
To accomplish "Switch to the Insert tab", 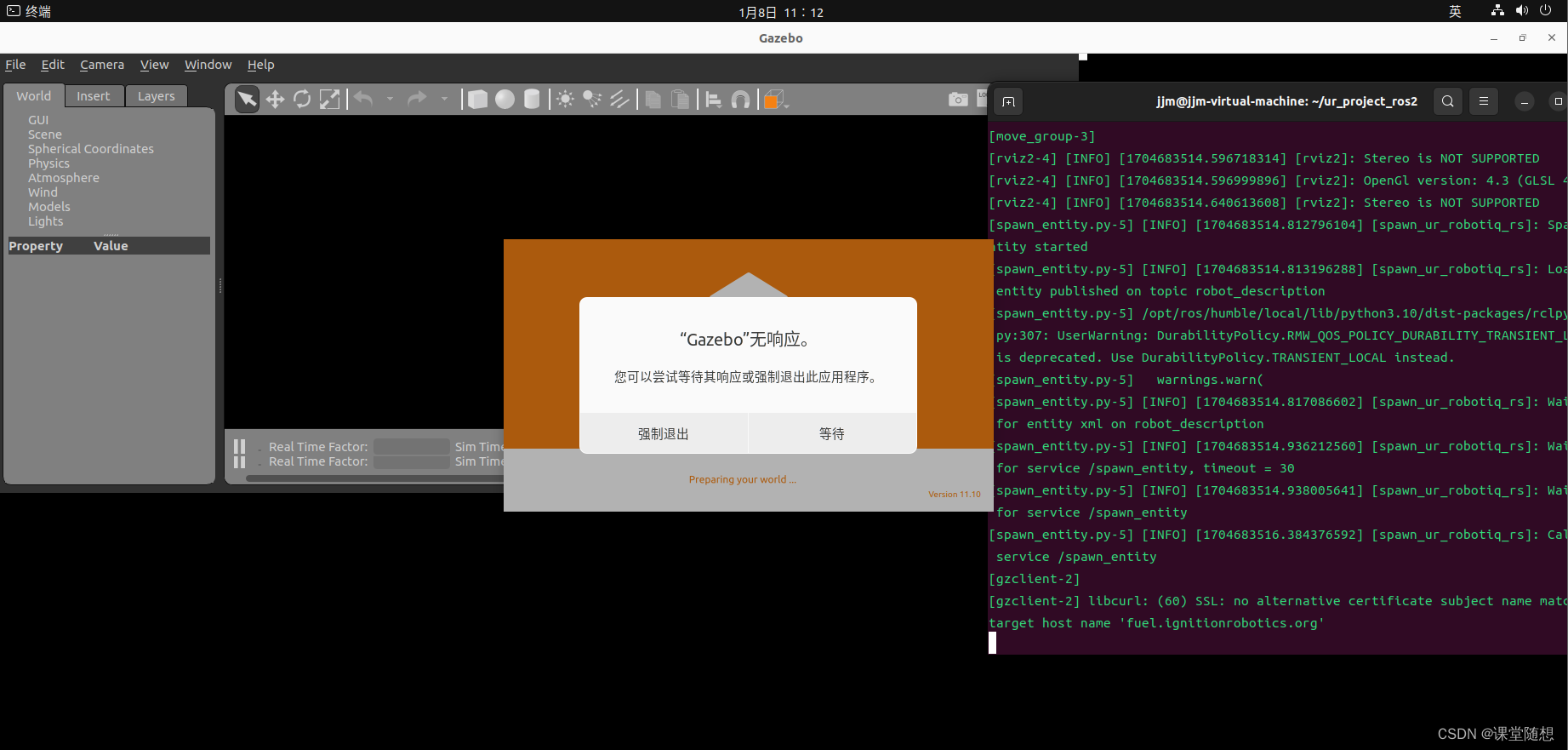I will [x=94, y=96].
